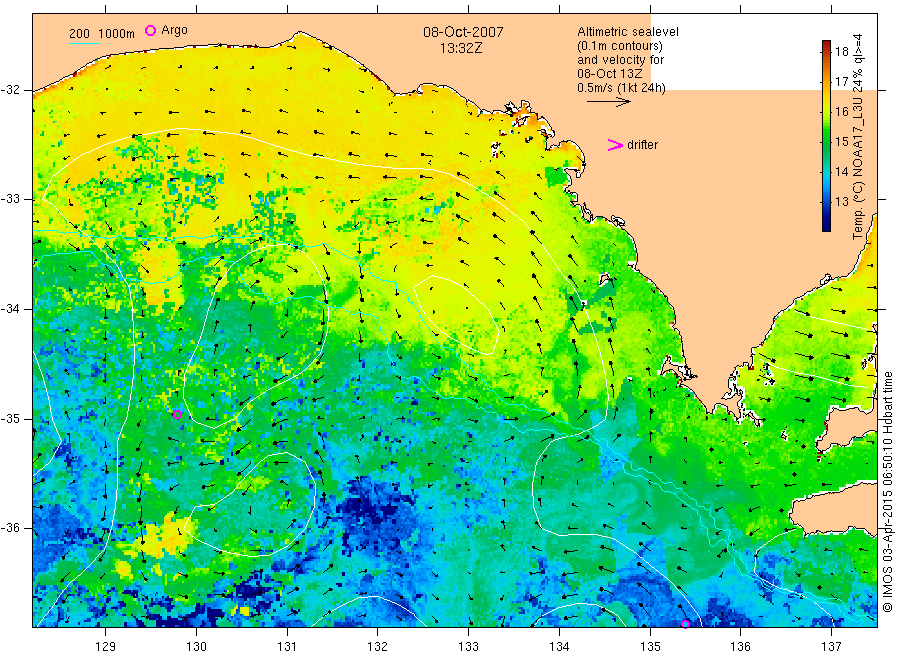Click the IMOS copyright text on right edge
The width and height of the screenshot is (900, 660).
pos(887,492)
